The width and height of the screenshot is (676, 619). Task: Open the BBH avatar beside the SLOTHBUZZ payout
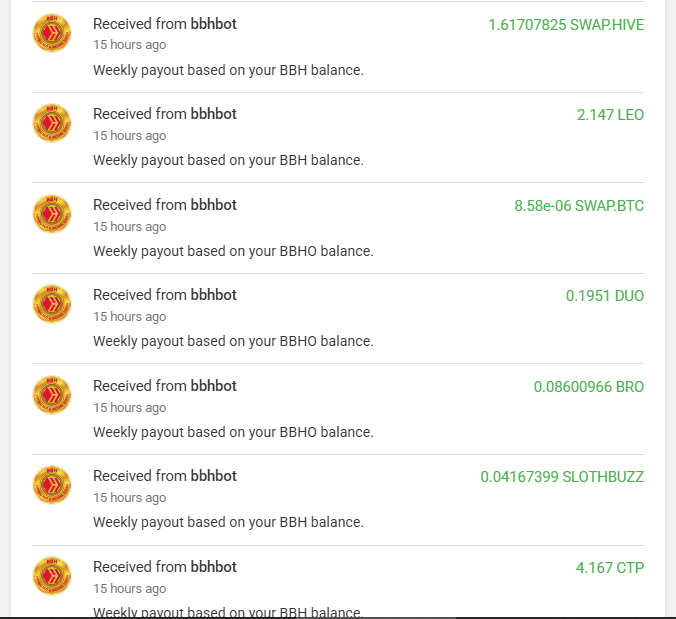52,485
